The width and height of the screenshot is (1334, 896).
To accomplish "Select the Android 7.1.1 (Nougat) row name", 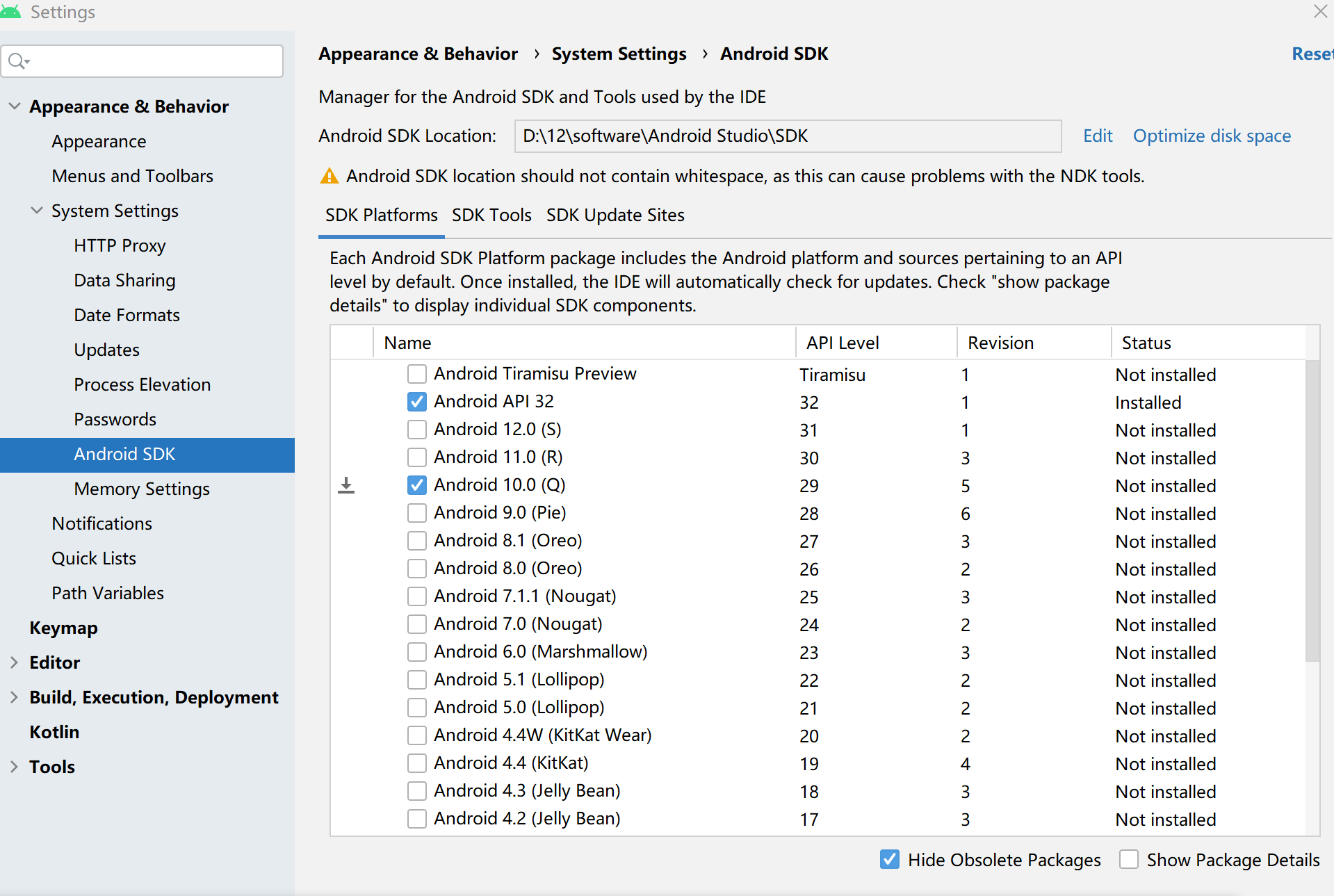I will click(x=525, y=596).
